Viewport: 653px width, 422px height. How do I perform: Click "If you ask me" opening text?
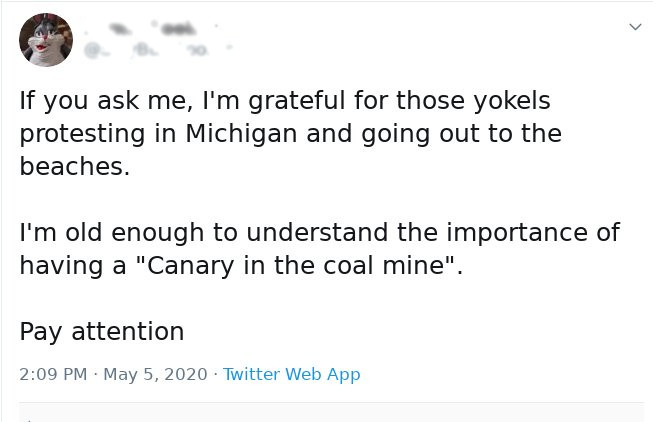pyautogui.click(x=106, y=101)
